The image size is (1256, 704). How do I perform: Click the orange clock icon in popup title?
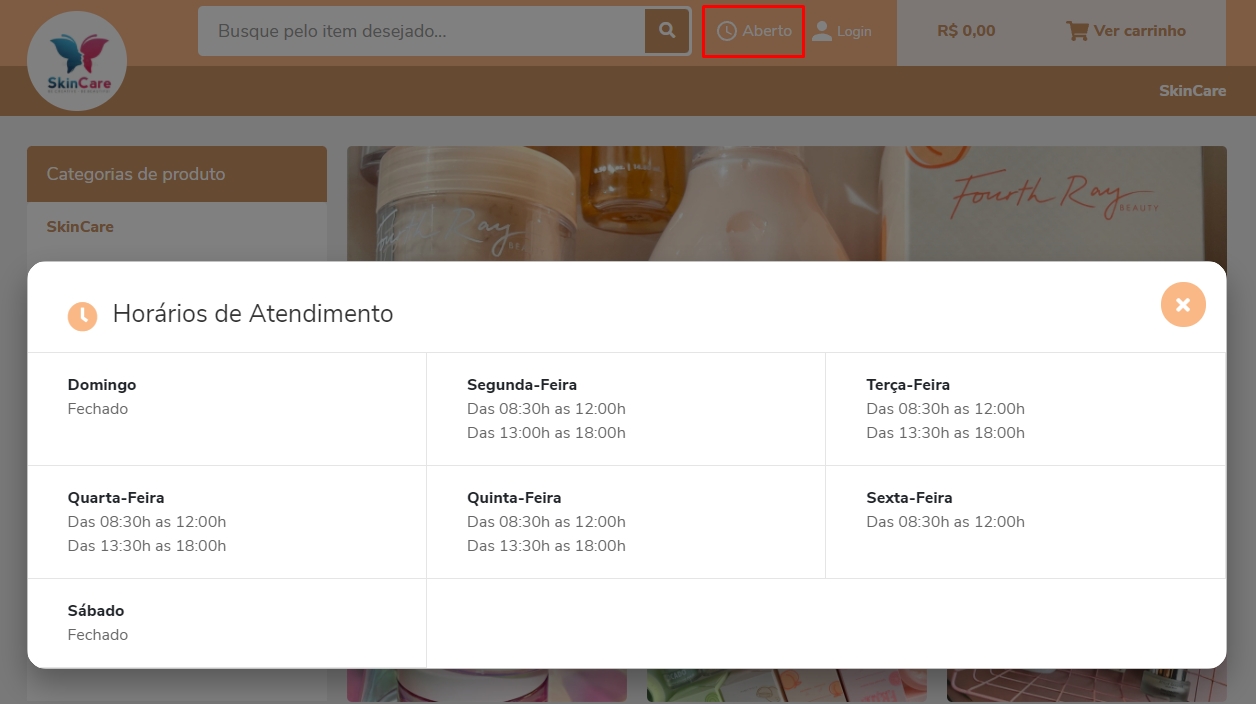[82, 315]
